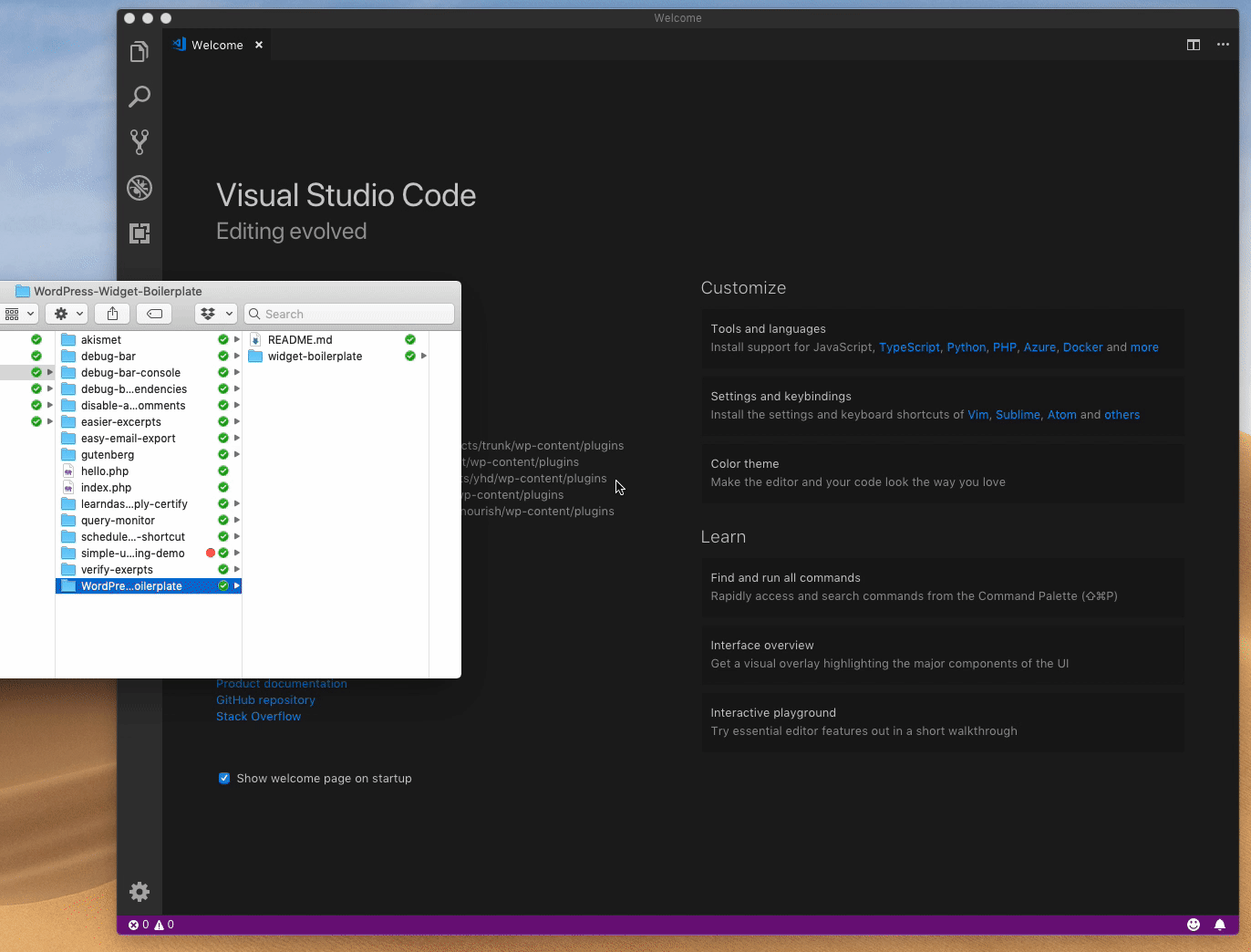Open the Azure support link
The image size is (1251, 952).
1039,347
